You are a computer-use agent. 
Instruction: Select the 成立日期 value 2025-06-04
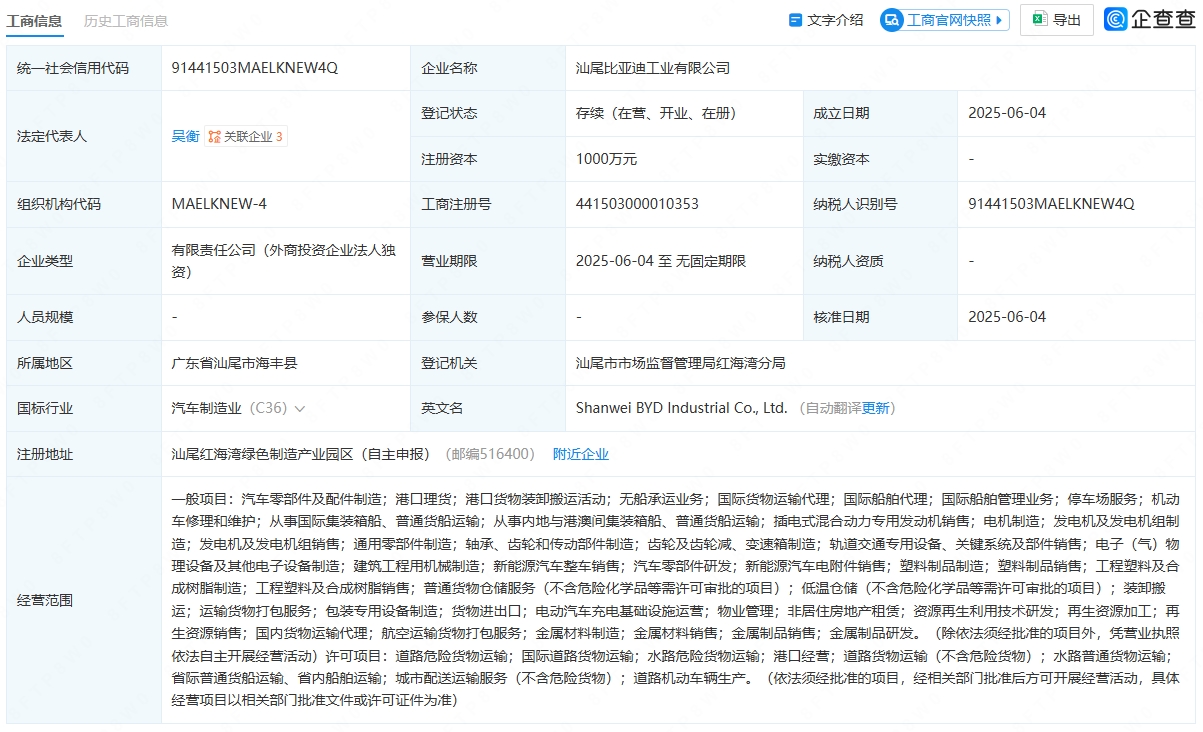click(x=1007, y=113)
